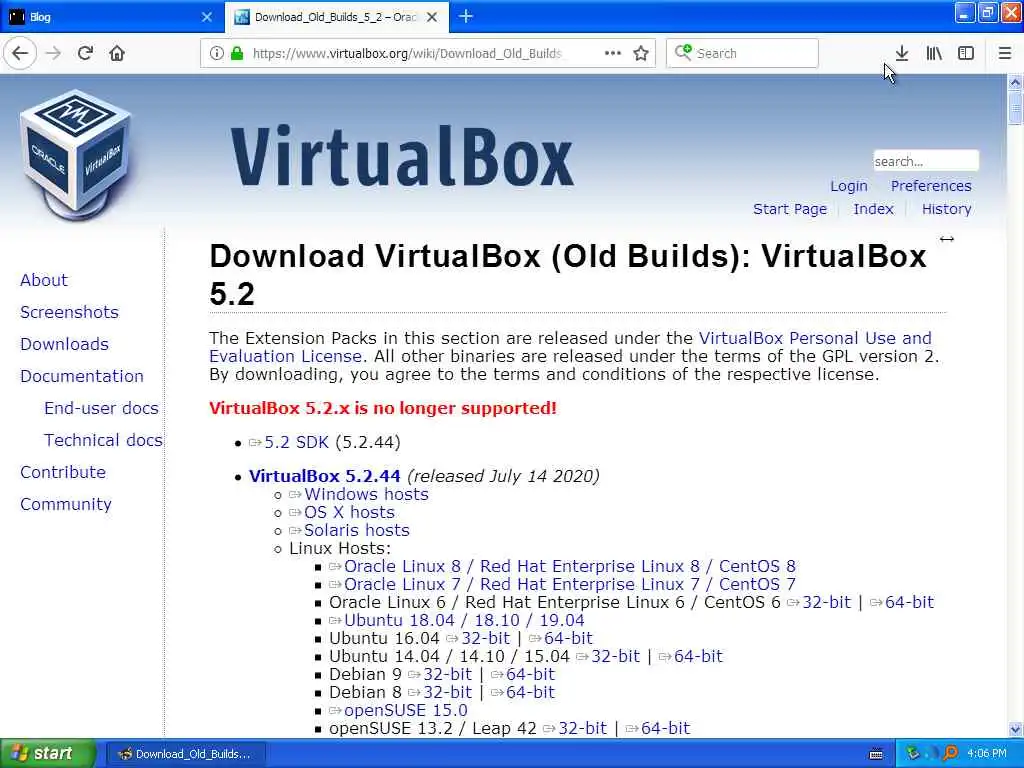This screenshot has width=1024, height=768.
Task: Open the Login link
Action: point(849,186)
